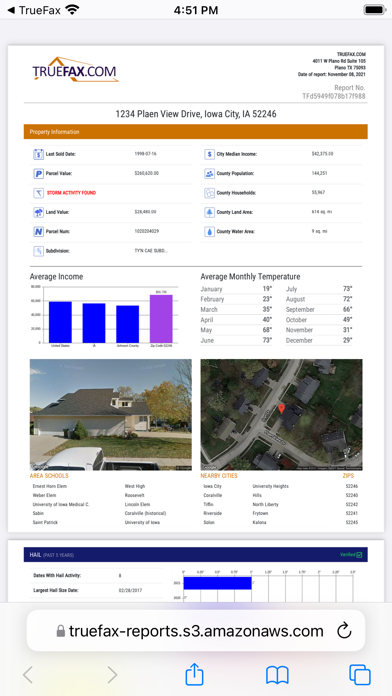The height and width of the screenshot is (696, 392).
Task: Click the Property Information orange header
Action: point(196,132)
